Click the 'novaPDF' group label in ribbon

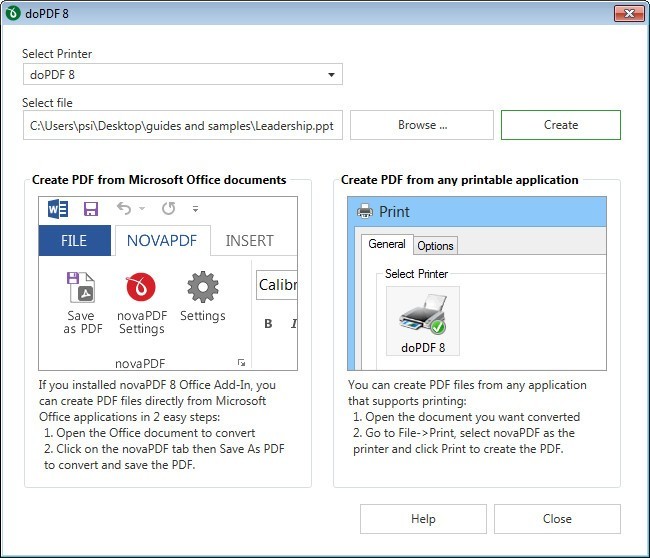tap(140, 363)
